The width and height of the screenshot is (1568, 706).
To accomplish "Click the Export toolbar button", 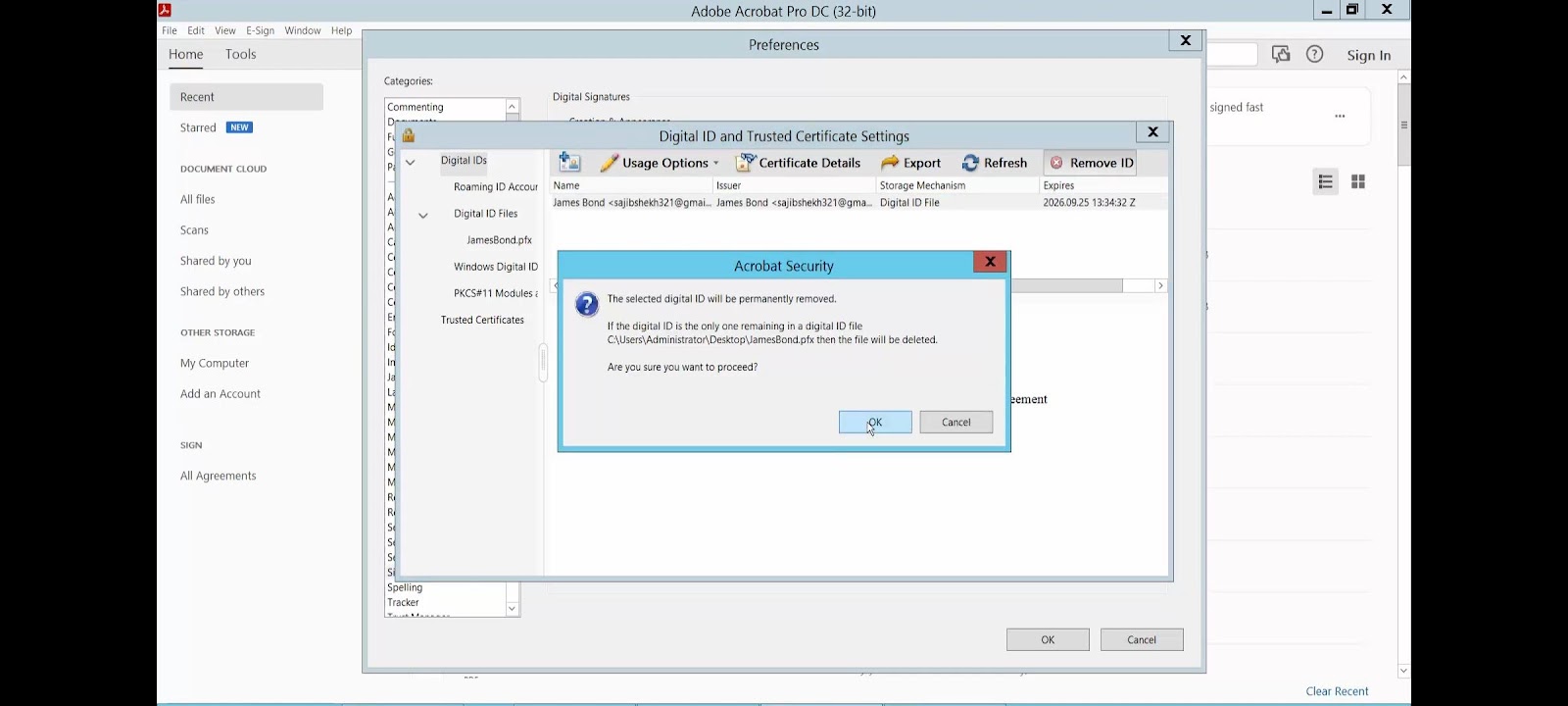I will 910,163.
